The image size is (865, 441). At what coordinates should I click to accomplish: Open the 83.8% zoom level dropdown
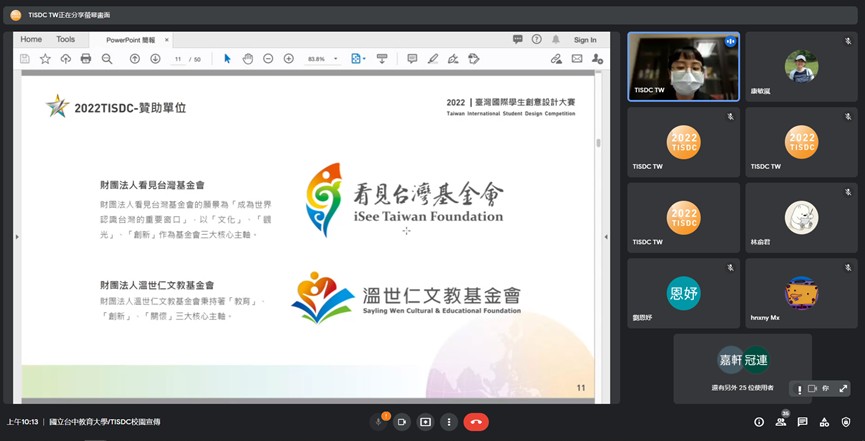coord(322,59)
